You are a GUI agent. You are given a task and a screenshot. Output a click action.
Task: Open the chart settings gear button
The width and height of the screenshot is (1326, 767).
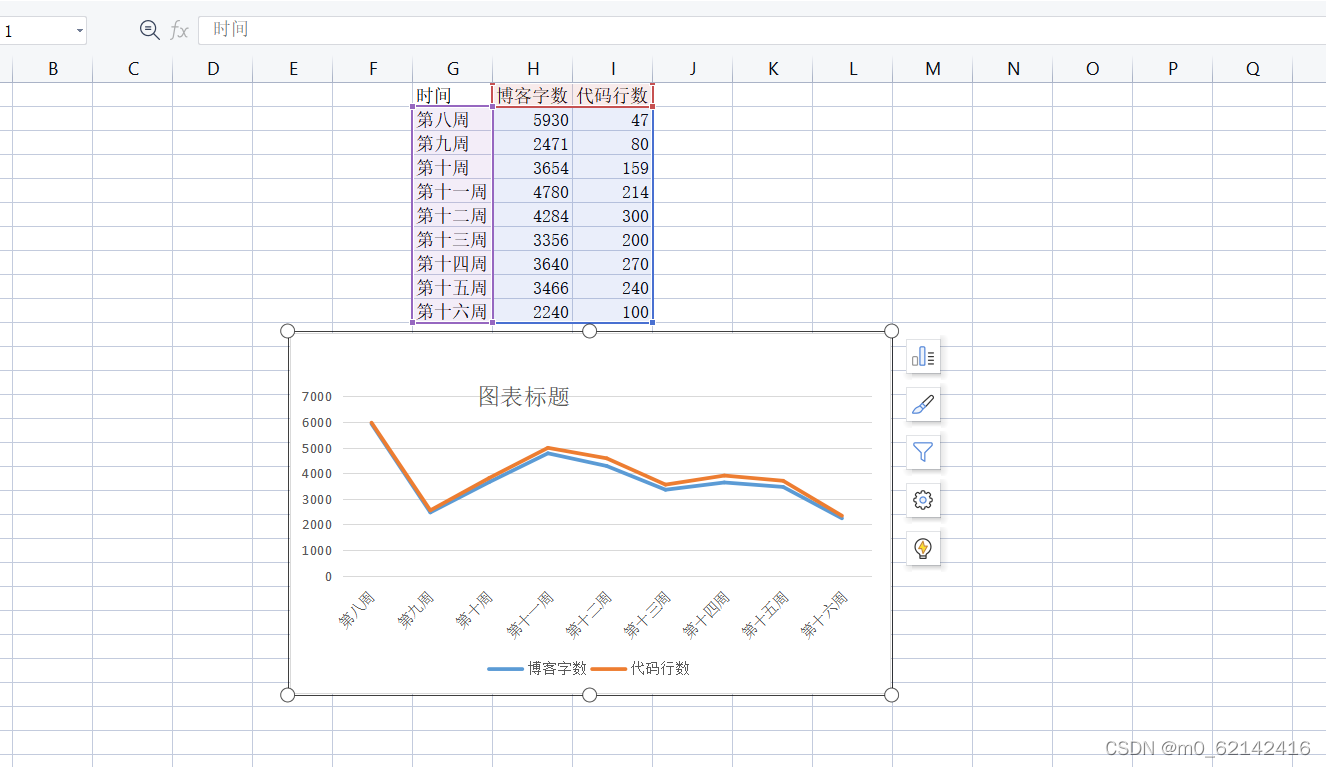click(x=923, y=500)
